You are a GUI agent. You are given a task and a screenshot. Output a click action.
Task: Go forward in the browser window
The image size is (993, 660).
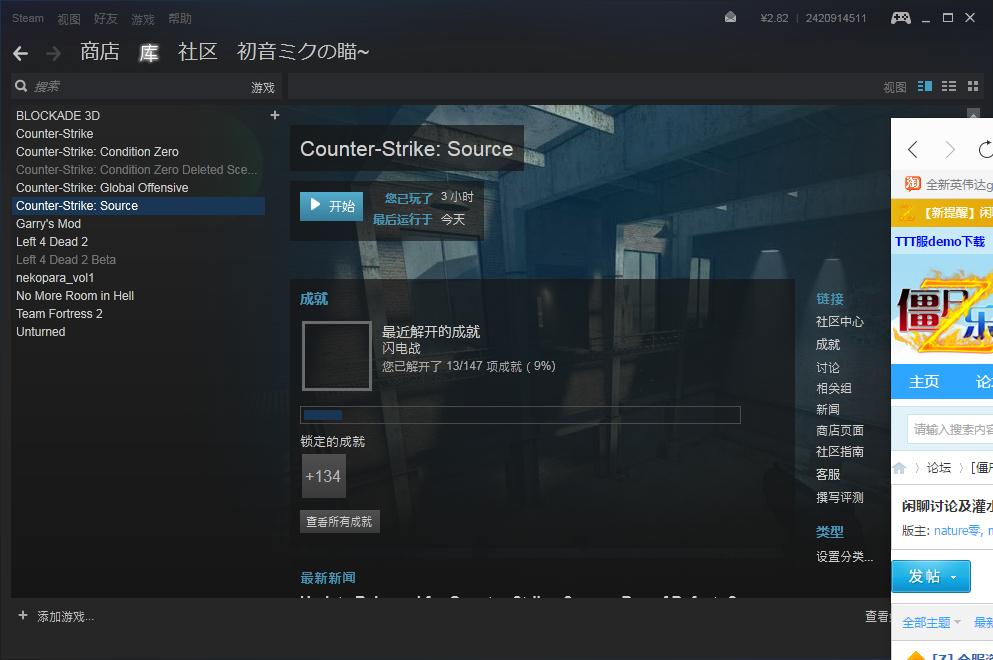(x=949, y=149)
